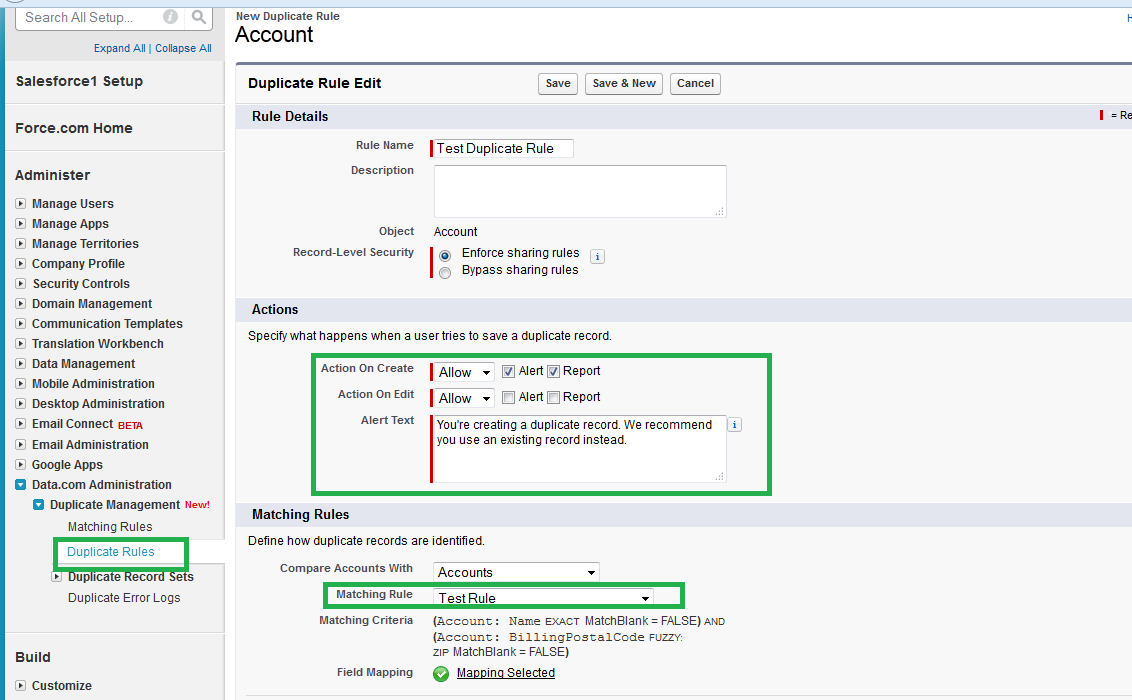Open Matching Rules in sidebar
The image size is (1132, 700).
click(110, 527)
